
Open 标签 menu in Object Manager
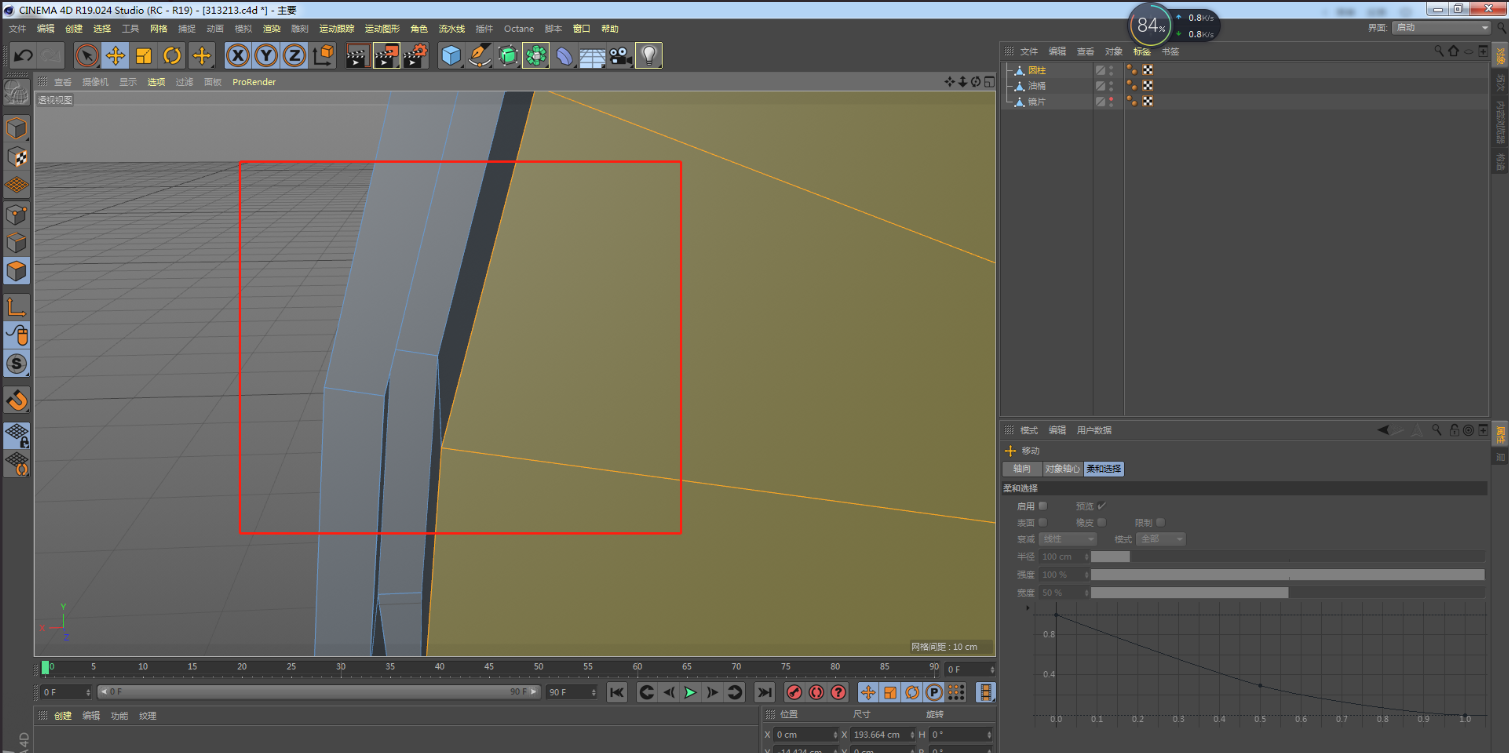1142,51
